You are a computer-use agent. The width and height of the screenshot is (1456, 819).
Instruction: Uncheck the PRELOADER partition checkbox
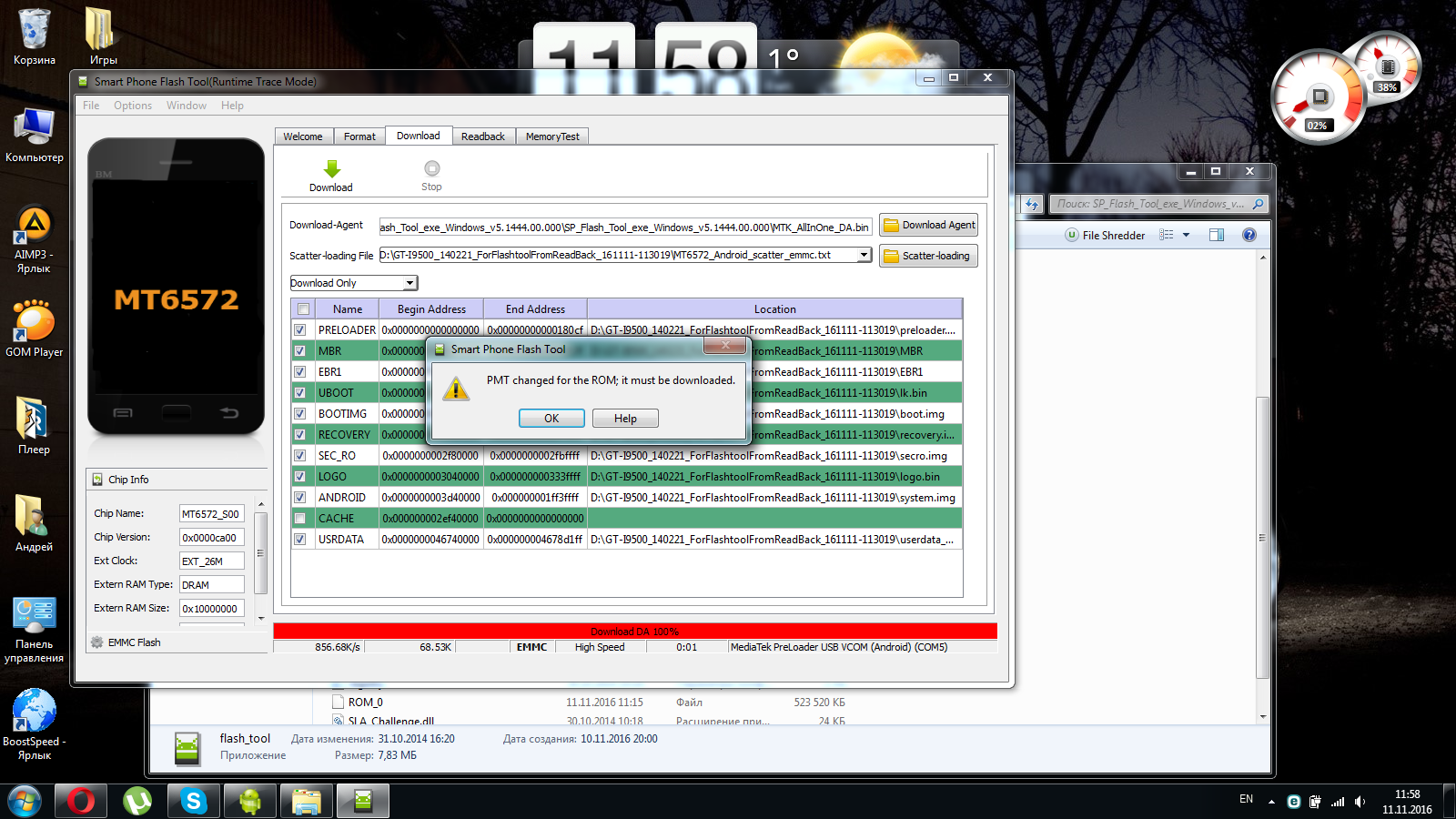[300, 330]
